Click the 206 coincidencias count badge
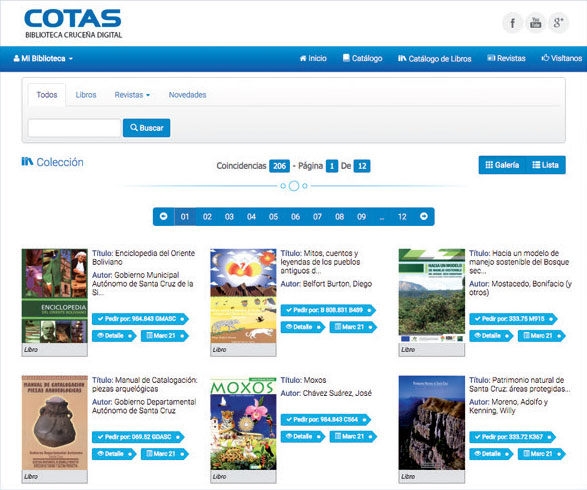Screen dimensions: 587x490 point(279,166)
